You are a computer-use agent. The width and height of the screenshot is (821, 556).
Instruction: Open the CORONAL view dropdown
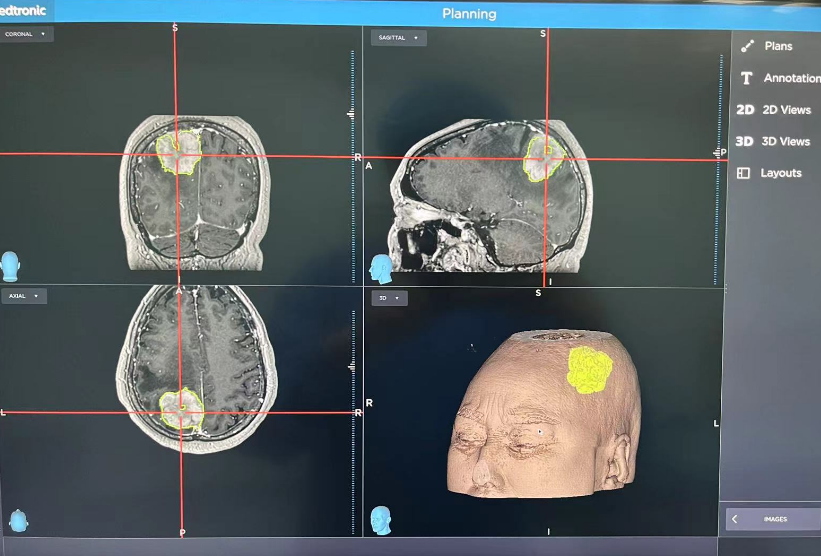pyautogui.click(x=27, y=34)
